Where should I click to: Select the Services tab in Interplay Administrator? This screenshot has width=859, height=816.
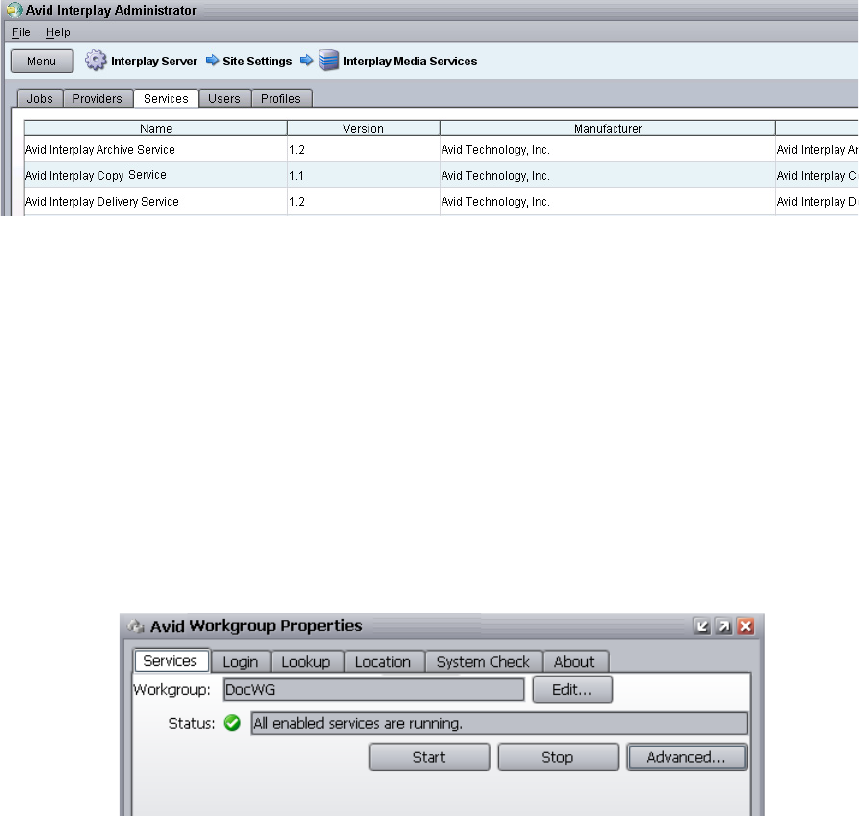(166, 99)
